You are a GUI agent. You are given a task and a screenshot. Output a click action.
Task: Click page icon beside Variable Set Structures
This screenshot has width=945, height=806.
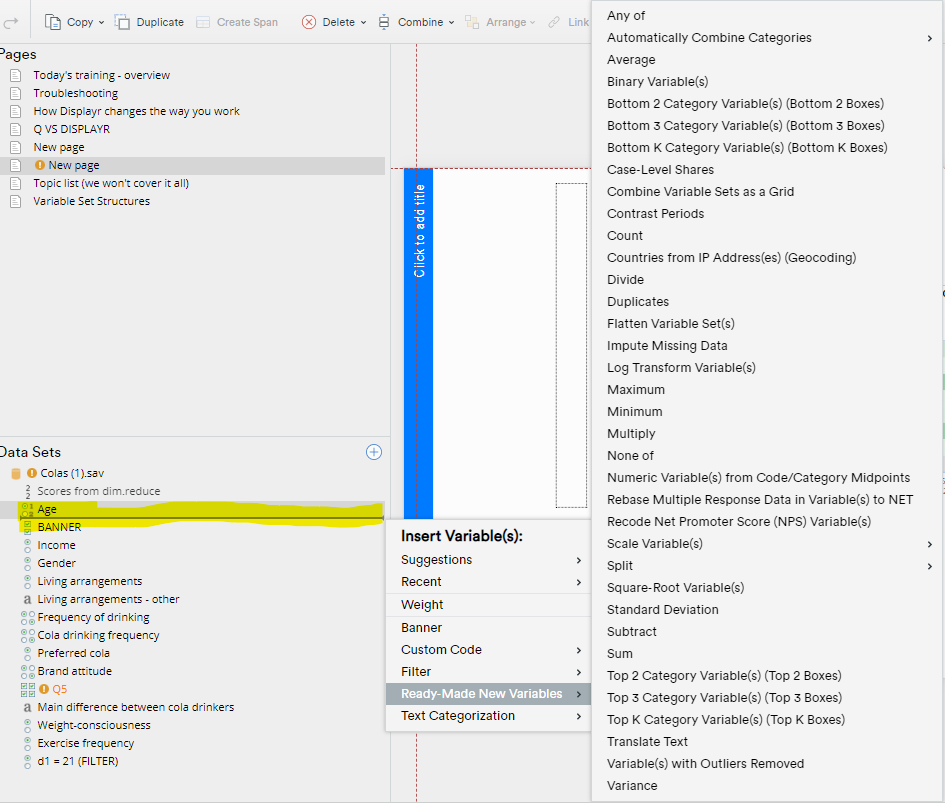tap(16, 201)
